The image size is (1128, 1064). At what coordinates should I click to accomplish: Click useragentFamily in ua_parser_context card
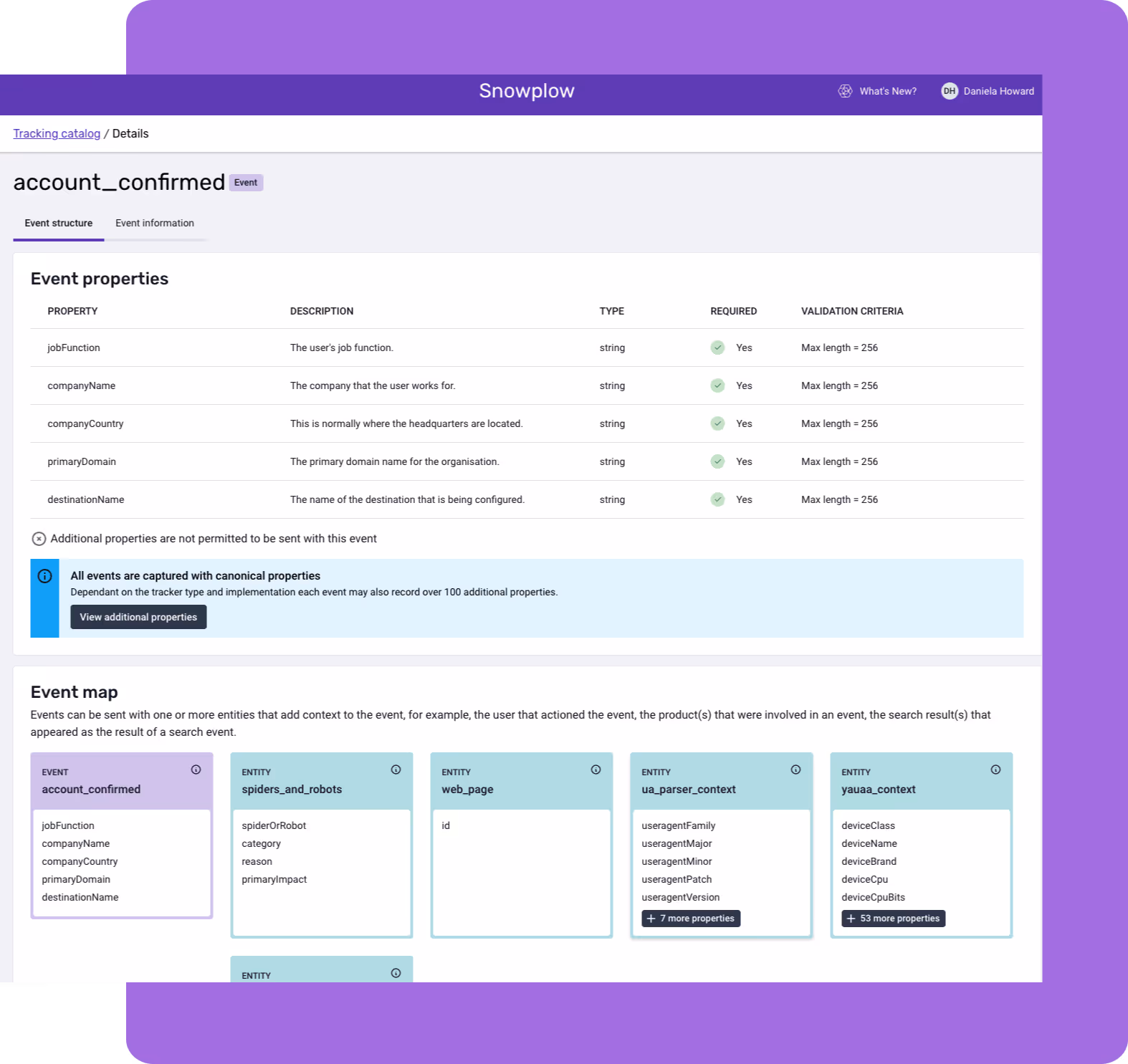click(x=678, y=825)
